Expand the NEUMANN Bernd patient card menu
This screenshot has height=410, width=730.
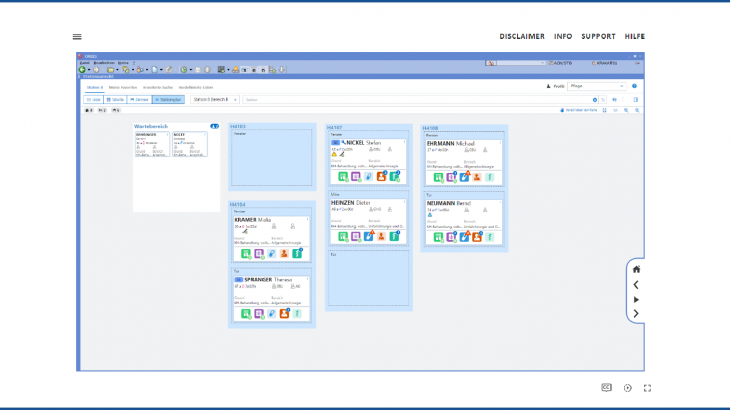[x=500, y=202]
